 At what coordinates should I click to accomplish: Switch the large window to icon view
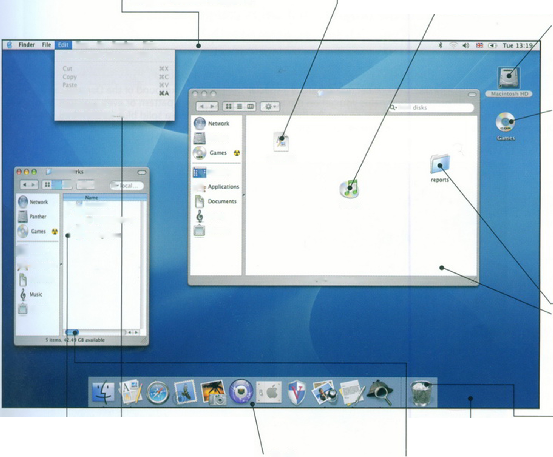click(x=229, y=106)
